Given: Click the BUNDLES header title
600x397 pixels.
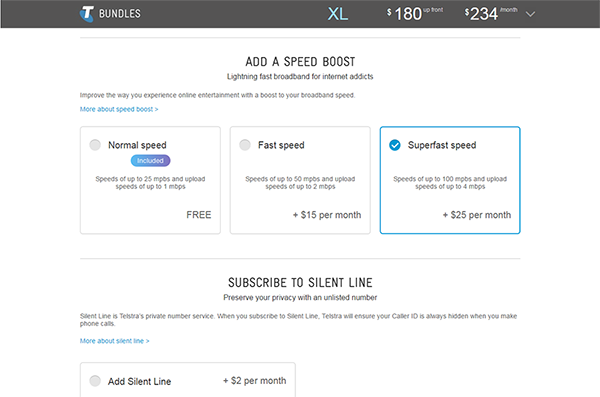Looking at the screenshot, I should coord(120,14).
